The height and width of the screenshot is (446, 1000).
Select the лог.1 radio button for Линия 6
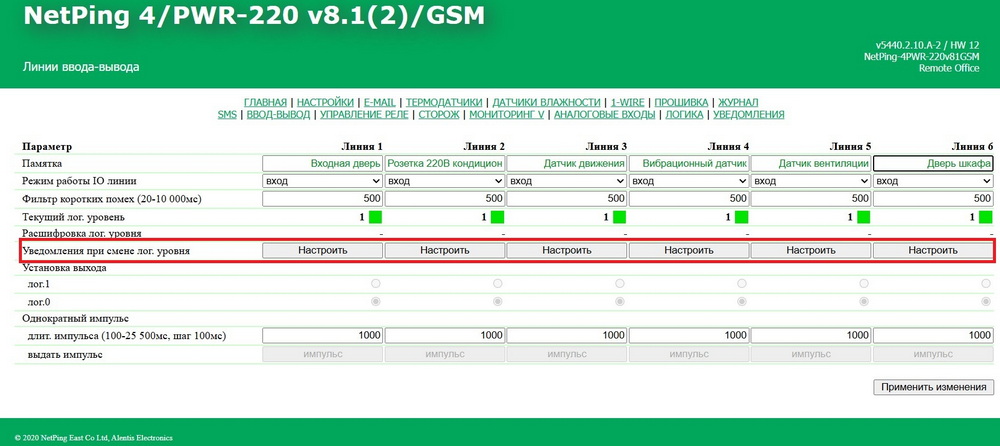(x=986, y=284)
